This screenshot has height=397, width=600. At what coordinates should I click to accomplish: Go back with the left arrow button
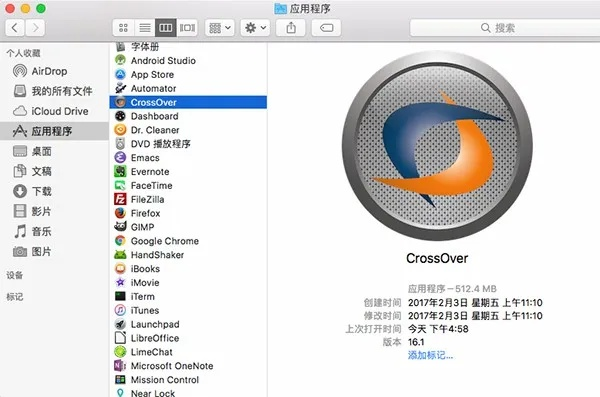point(15,28)
